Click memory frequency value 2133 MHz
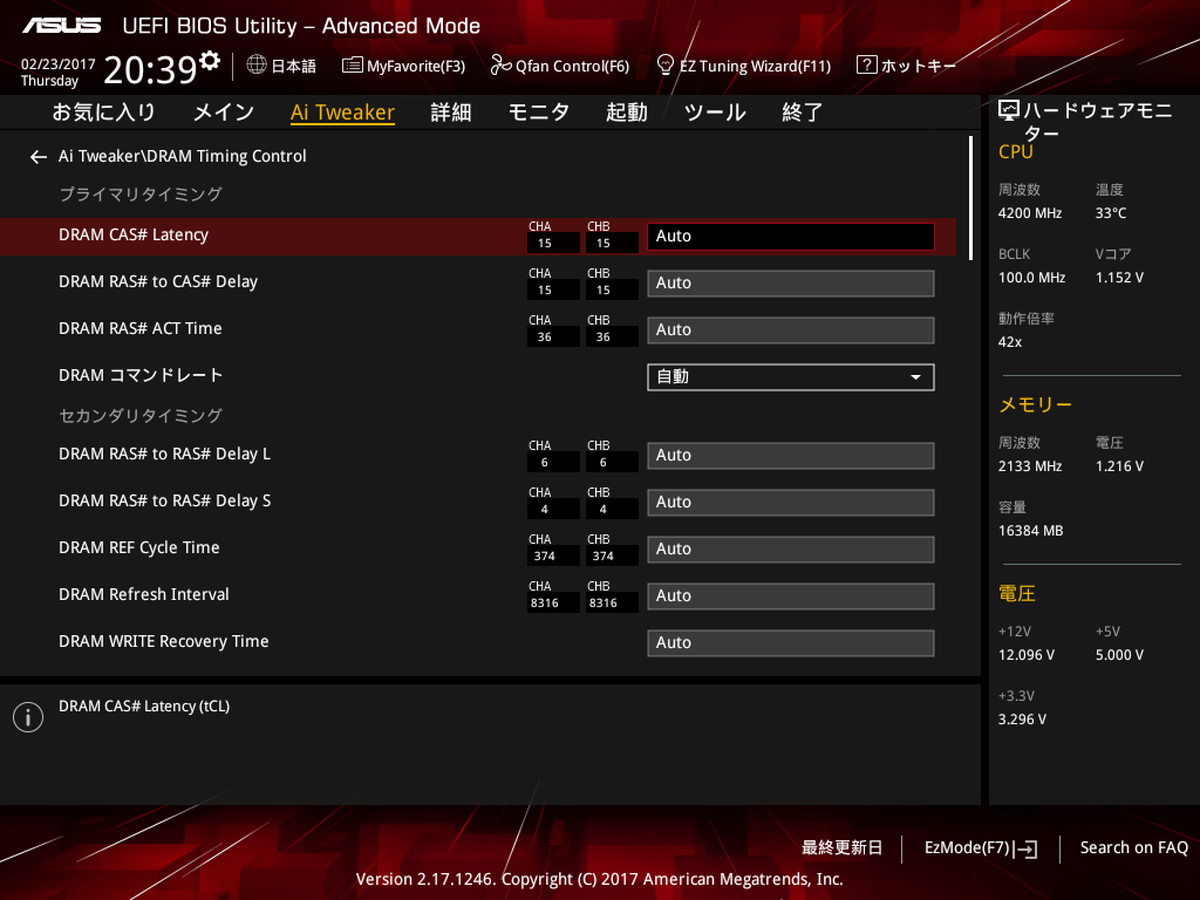 coord(1030,466)
